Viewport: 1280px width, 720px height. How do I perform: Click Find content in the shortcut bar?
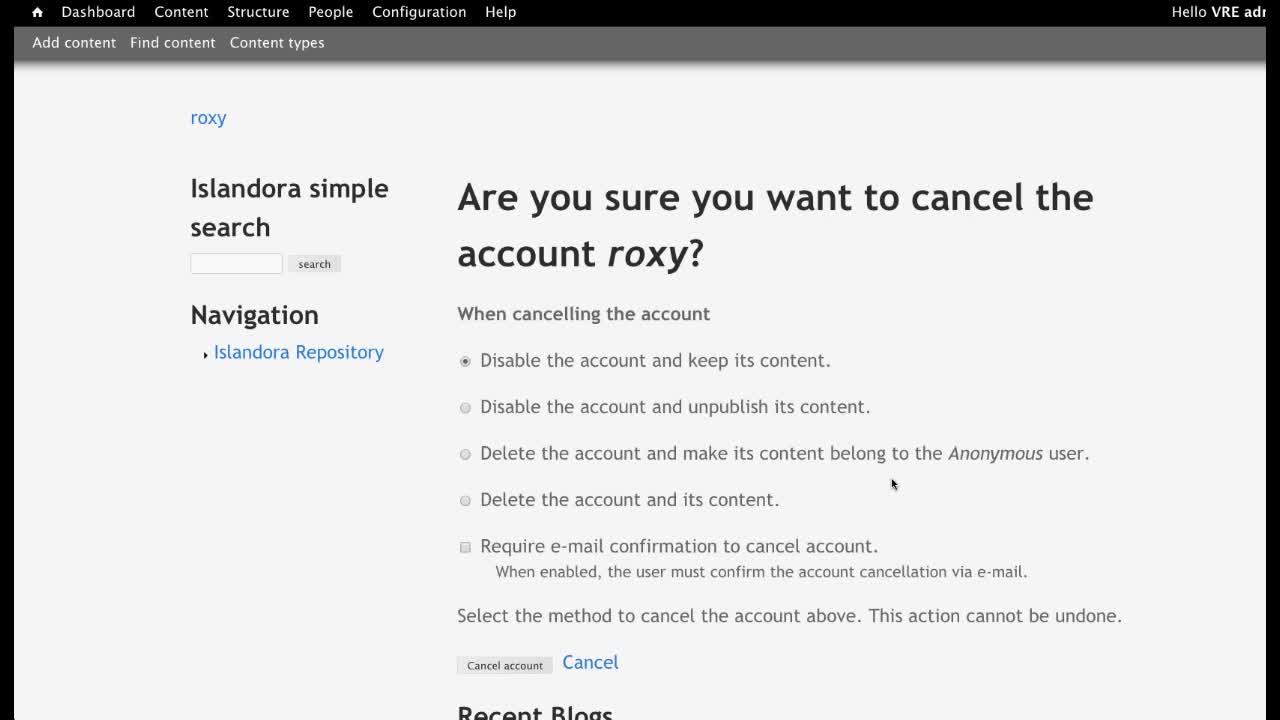(x=172, y=43)
